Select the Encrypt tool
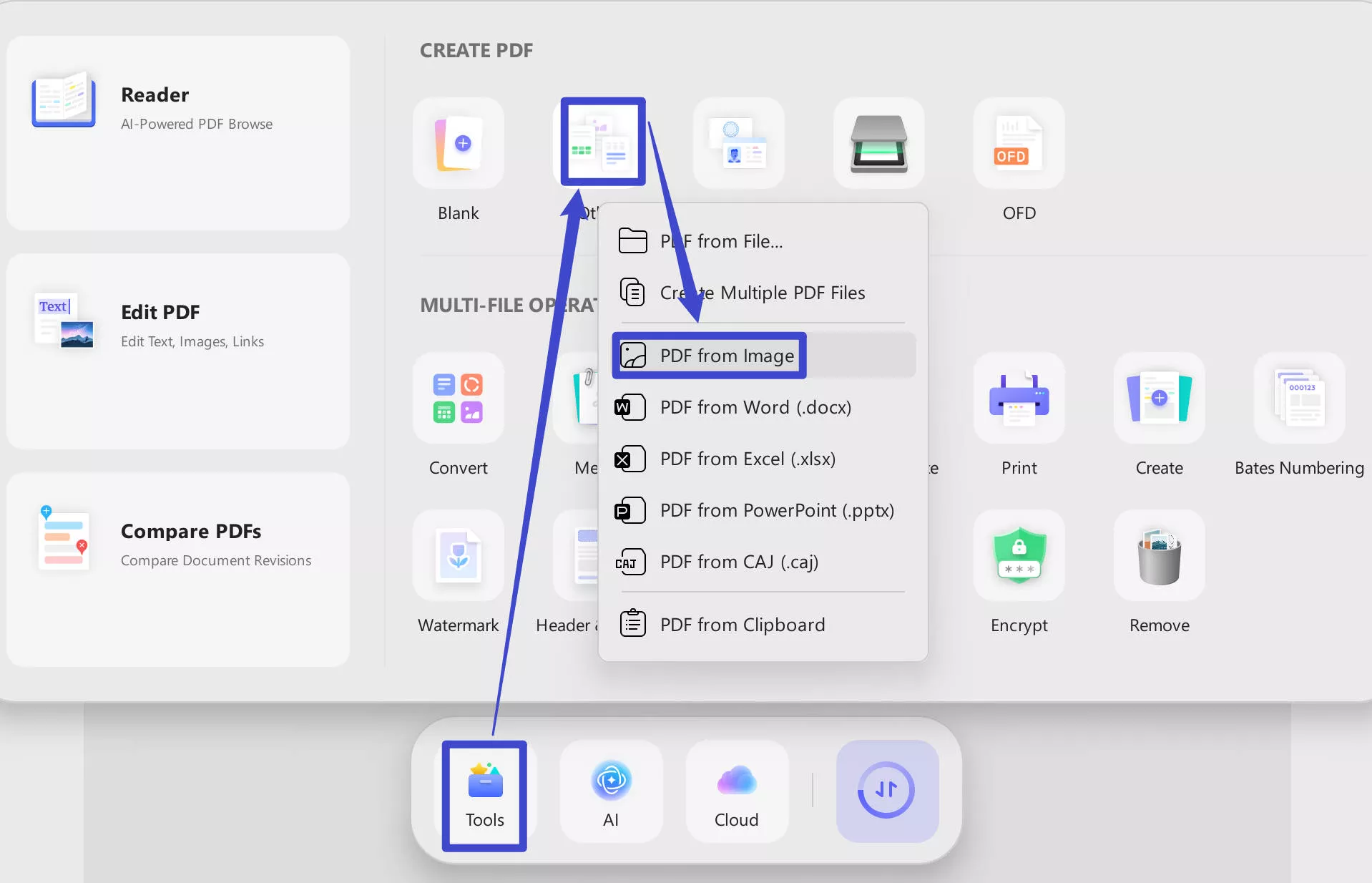Screen dimensions: 1372x883 [1019, 556]
